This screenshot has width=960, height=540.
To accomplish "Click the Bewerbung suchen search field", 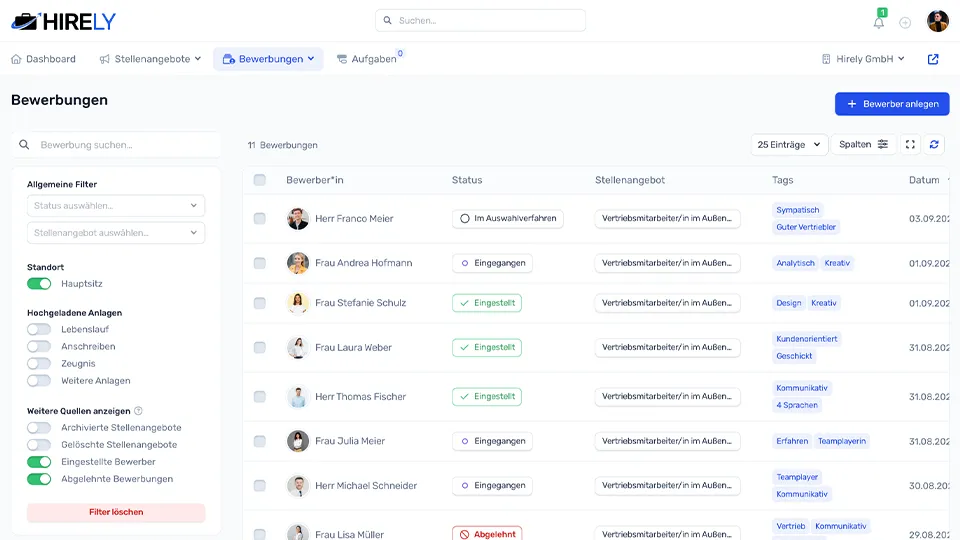I will click(116, 145).
